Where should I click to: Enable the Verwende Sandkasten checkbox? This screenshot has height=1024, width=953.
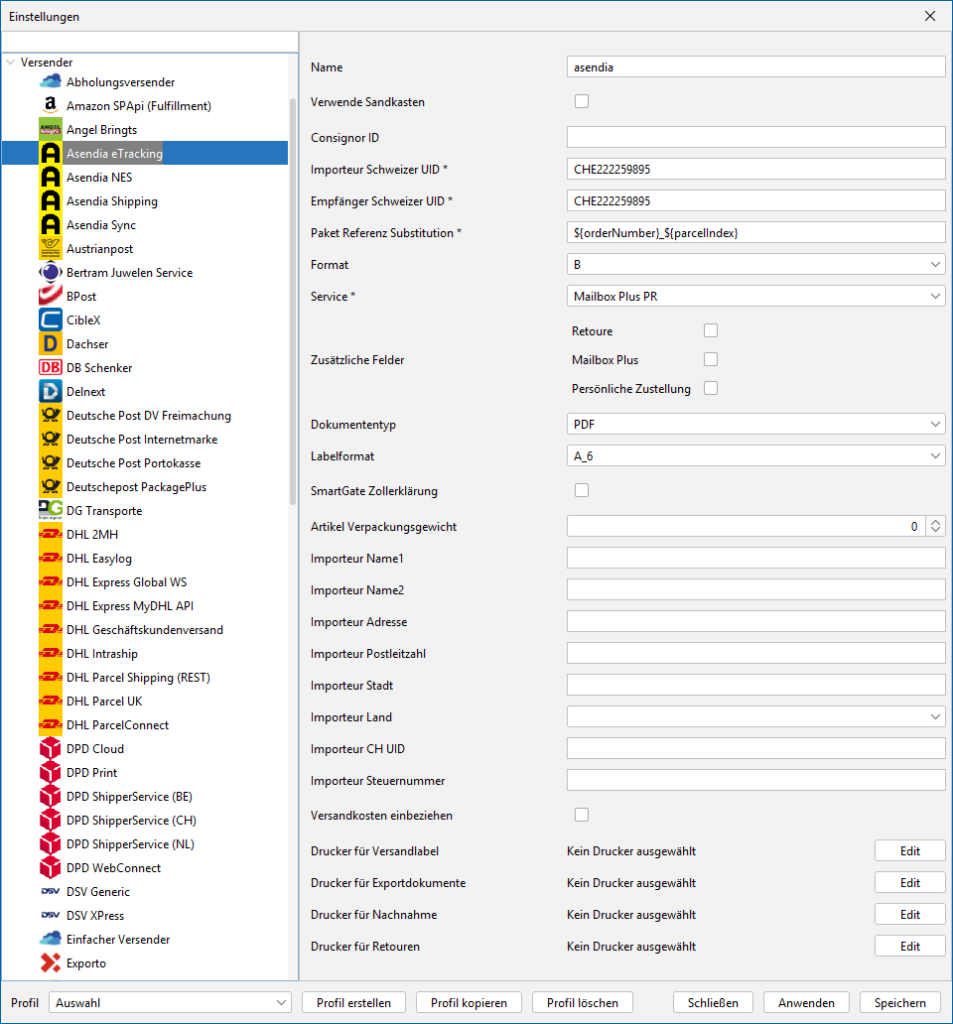click(581, 101)
